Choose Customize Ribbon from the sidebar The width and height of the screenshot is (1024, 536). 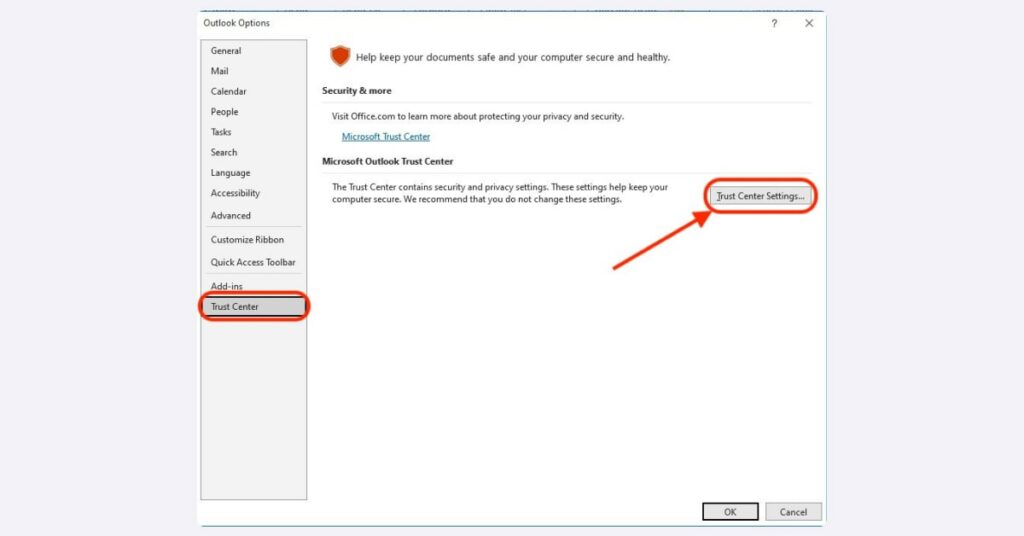(247, 240)
